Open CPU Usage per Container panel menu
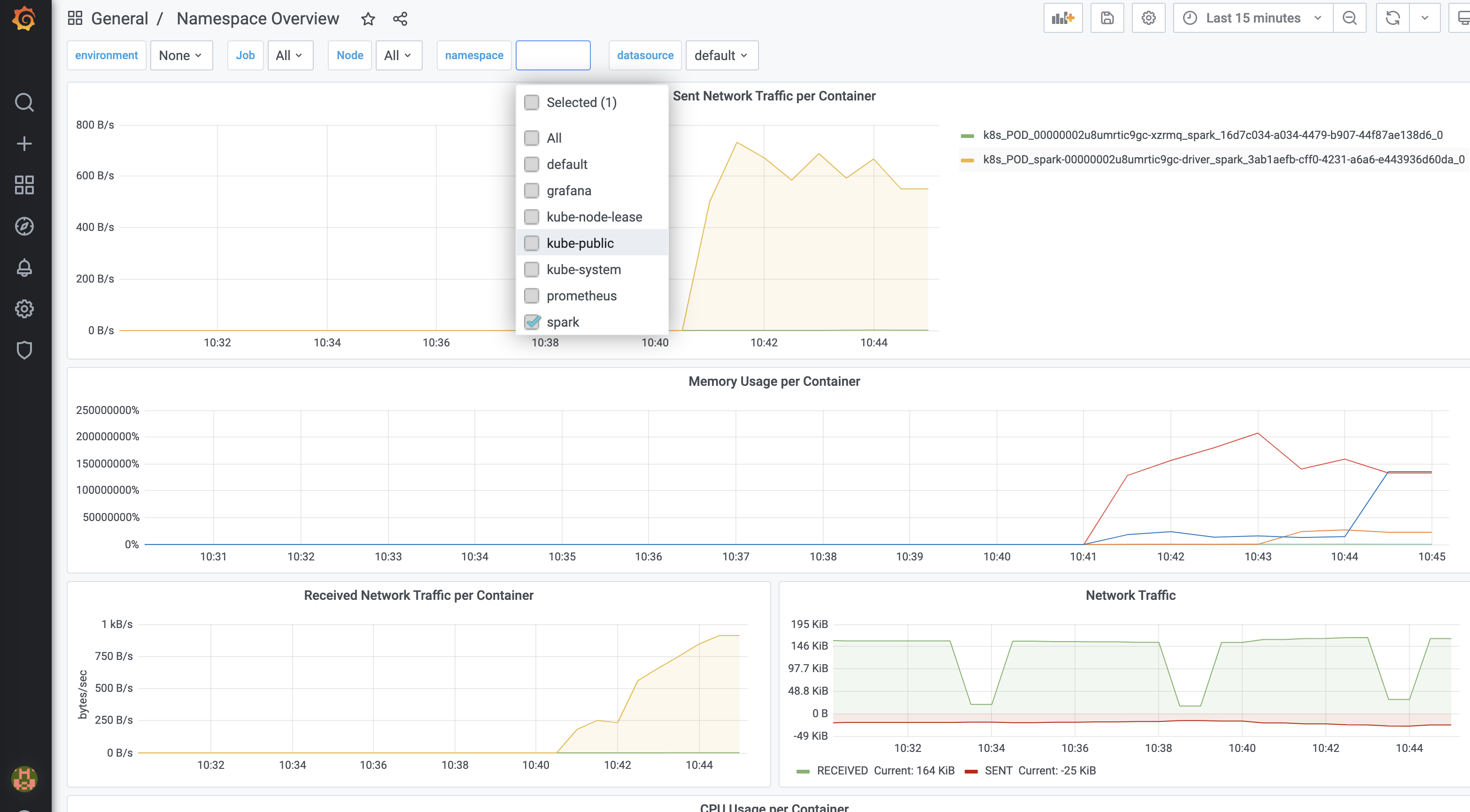 click(x=774, y=806)
